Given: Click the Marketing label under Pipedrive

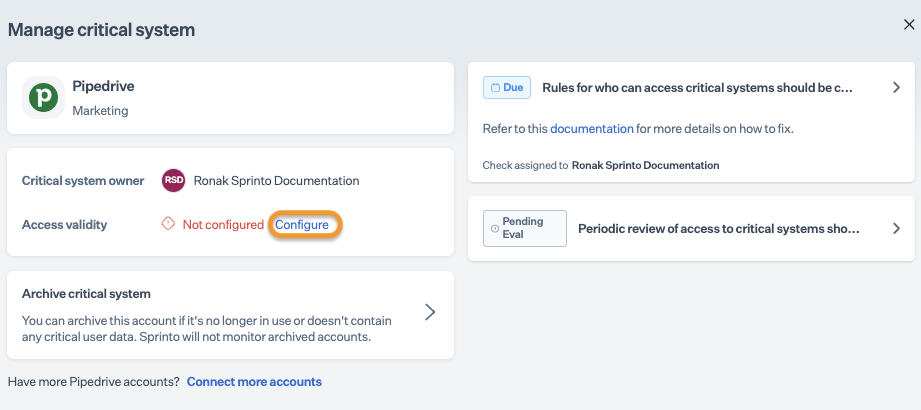Looking at the screenshot, I should tap(100, 110).
